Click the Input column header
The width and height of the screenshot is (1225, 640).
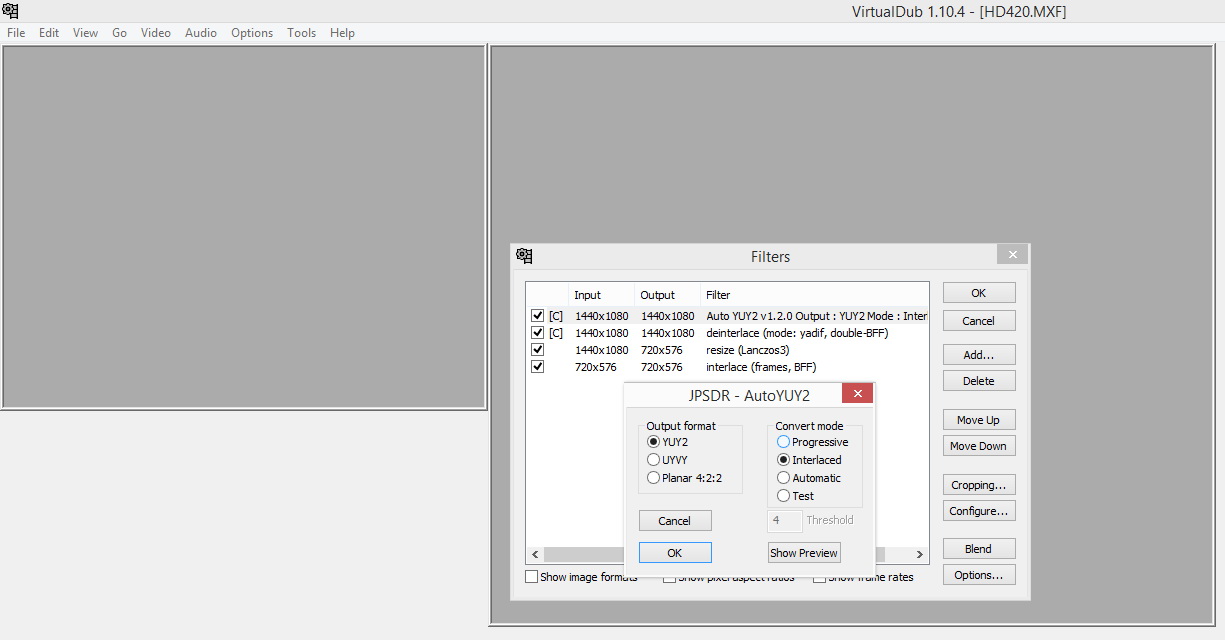coord(601,295)
